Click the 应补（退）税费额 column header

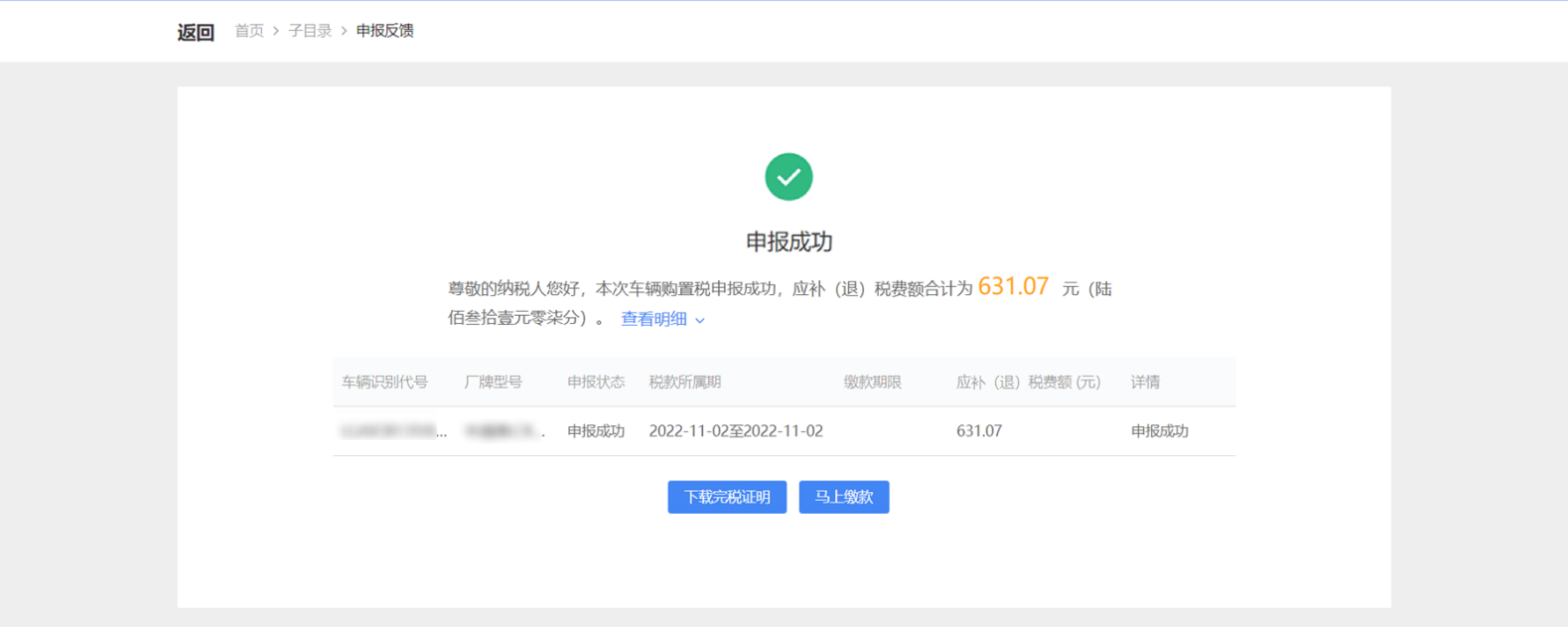[1028, 383]
